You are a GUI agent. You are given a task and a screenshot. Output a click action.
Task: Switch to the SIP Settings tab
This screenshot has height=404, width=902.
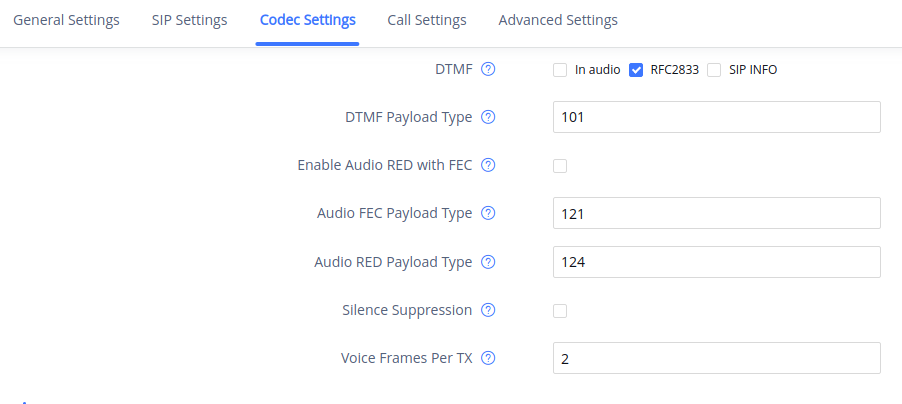click(x=189, y=20)
